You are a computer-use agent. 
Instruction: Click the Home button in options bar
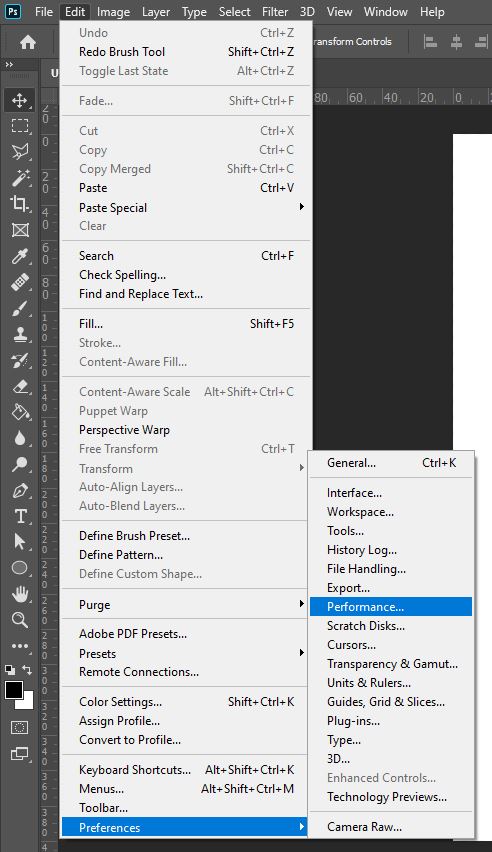pyautogui.click(x=28, y=42)
